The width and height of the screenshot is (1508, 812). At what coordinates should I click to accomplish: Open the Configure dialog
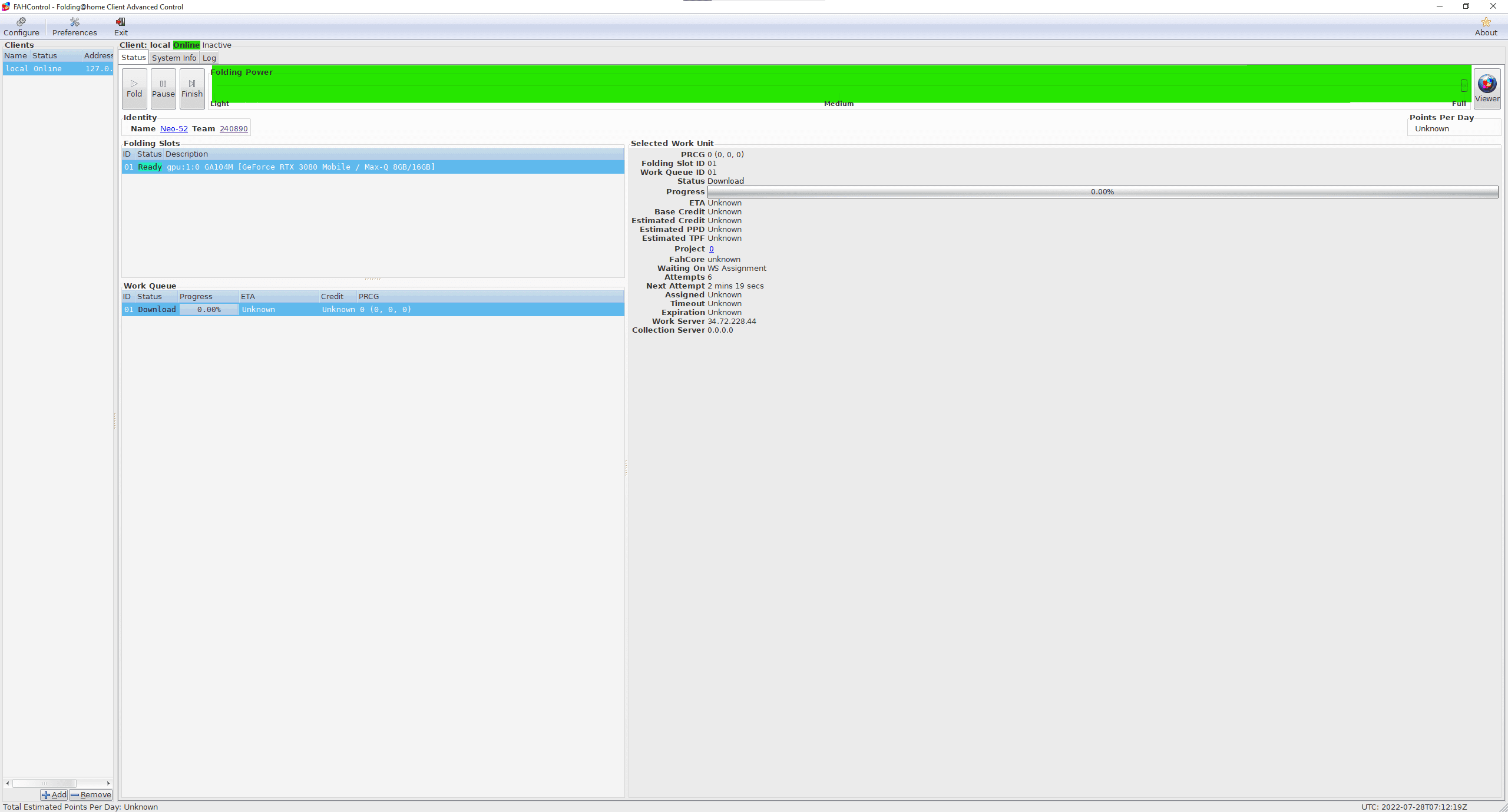21,27
